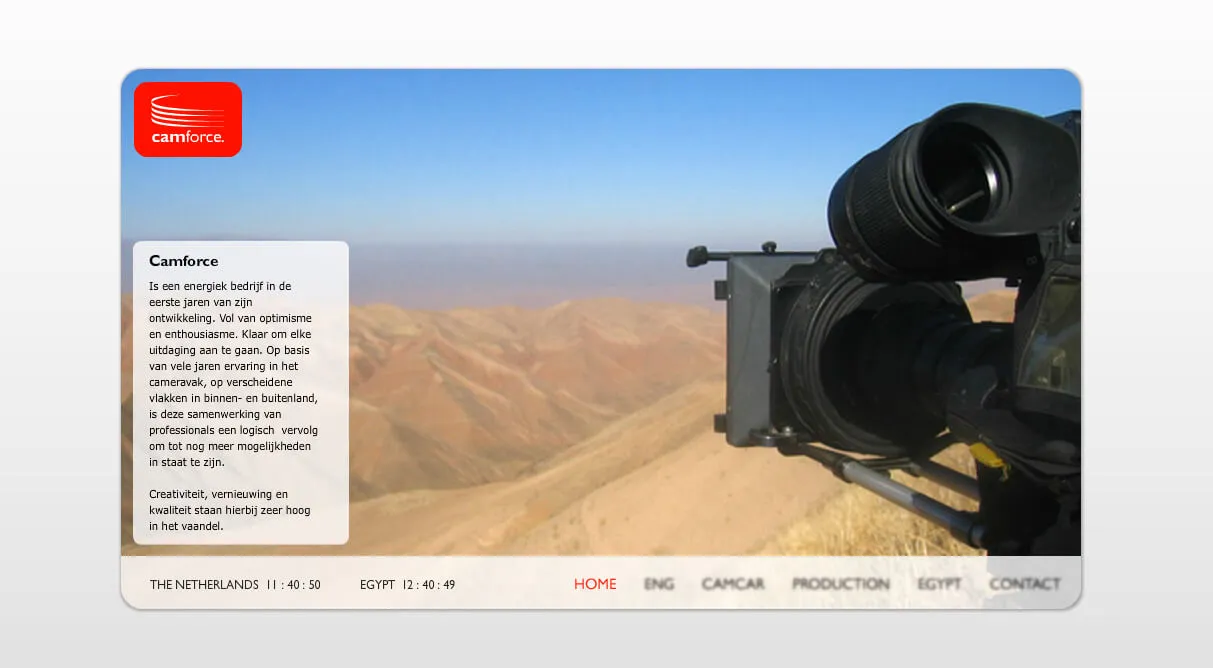Navigate to the EGYPT menu page
The image size is (1213, 668).
click(x=939, y=584)
